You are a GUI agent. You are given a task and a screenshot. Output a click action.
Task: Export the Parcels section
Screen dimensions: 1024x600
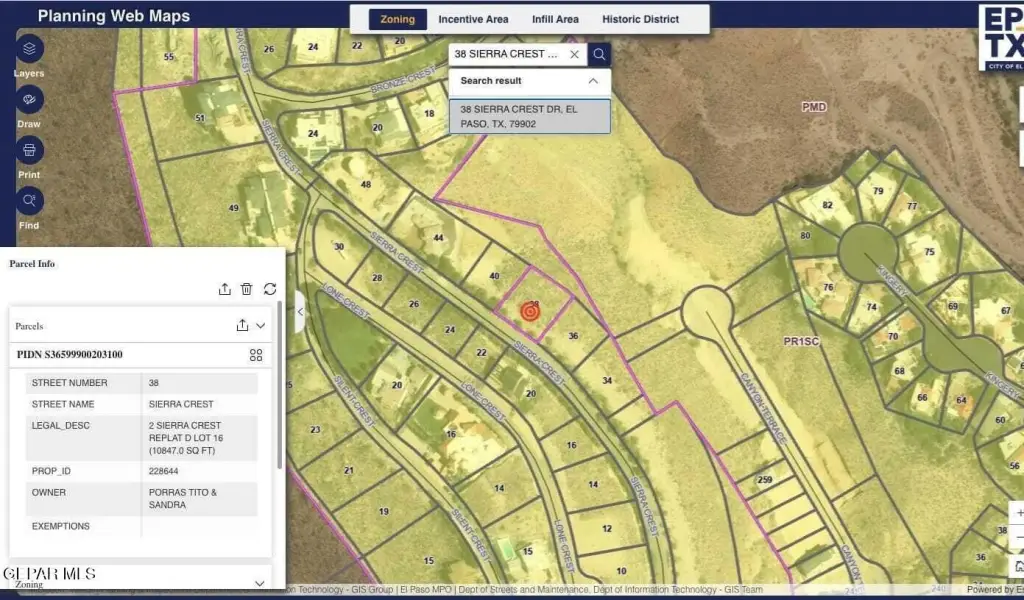[x=242, y=325]
